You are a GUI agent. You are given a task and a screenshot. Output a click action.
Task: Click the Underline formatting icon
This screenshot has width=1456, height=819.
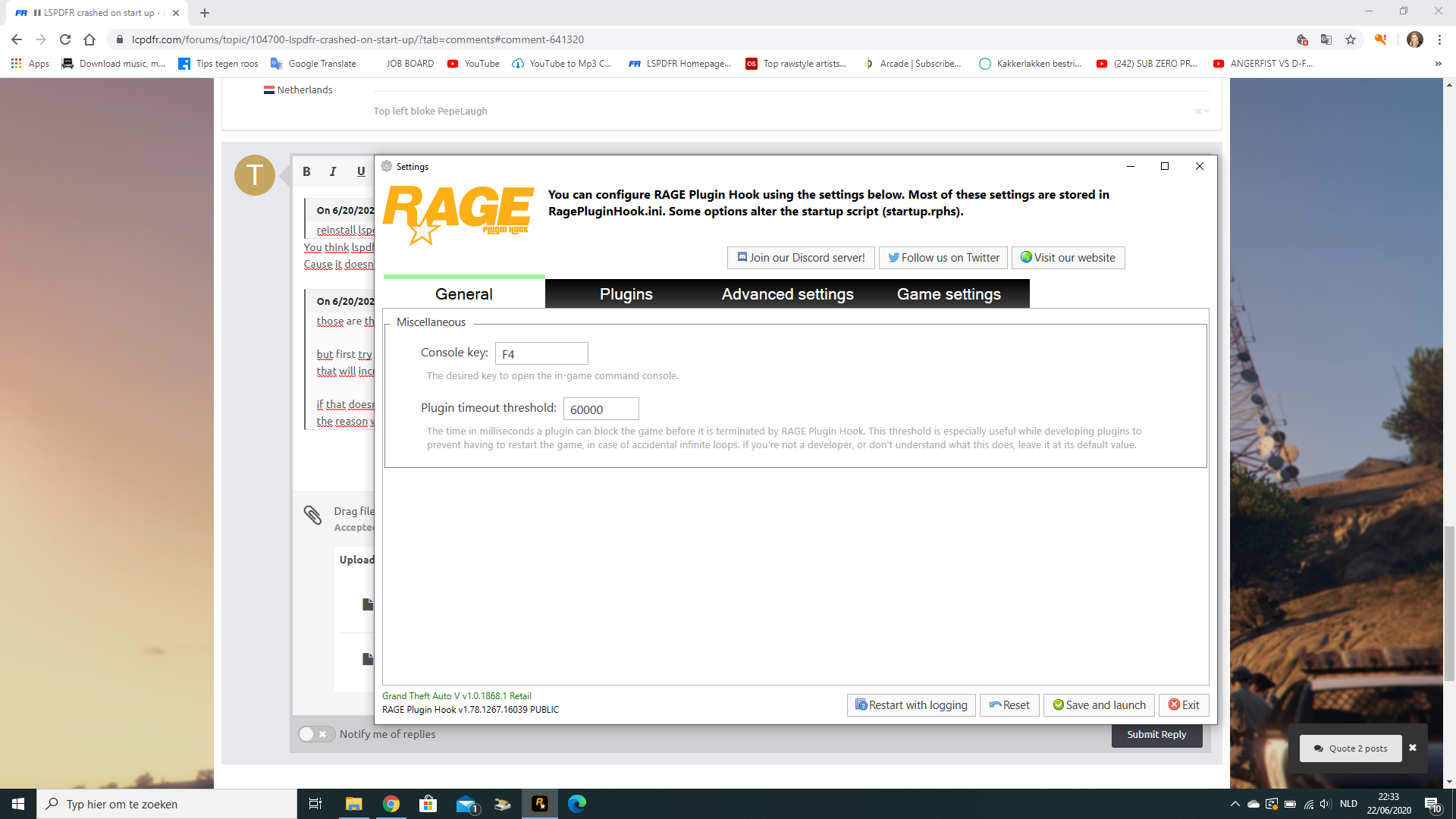[x=361, y=171]
